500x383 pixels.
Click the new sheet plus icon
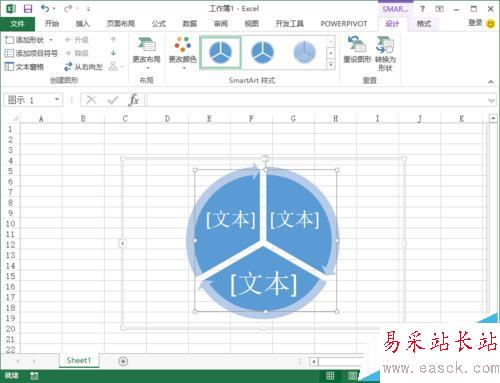tap(123, 361)
